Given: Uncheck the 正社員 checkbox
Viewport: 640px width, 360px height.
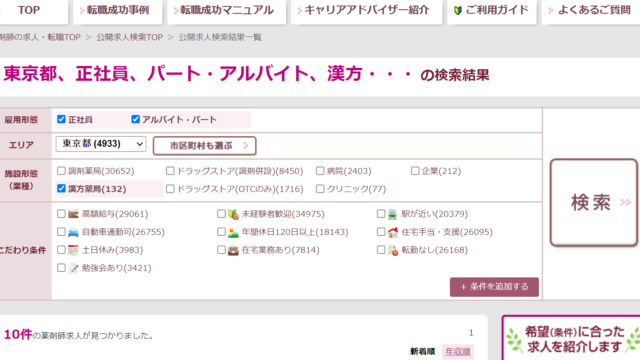Looking at the screenshot, I should [61, 119].
